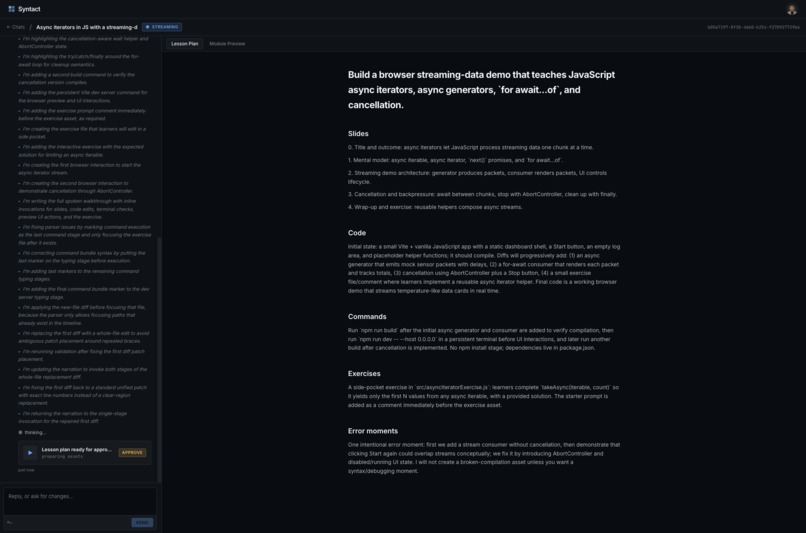Focus the reply message input field
The image size is (806, 533).
coord(80,501)
